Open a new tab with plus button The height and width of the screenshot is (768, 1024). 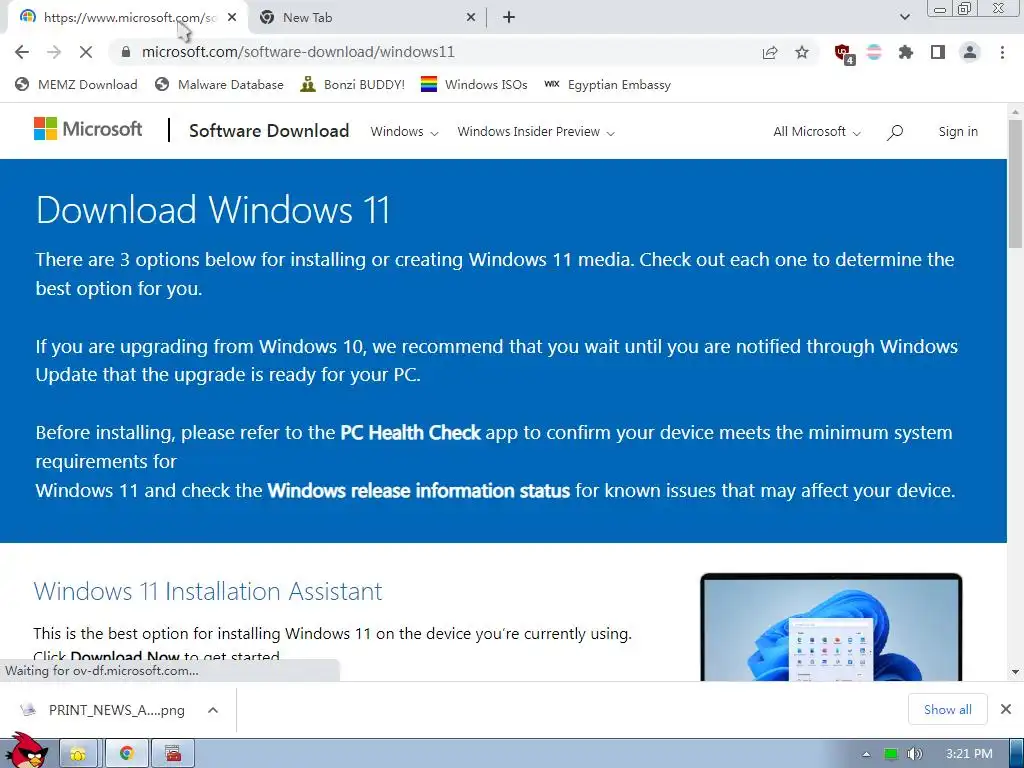point(509,18)
